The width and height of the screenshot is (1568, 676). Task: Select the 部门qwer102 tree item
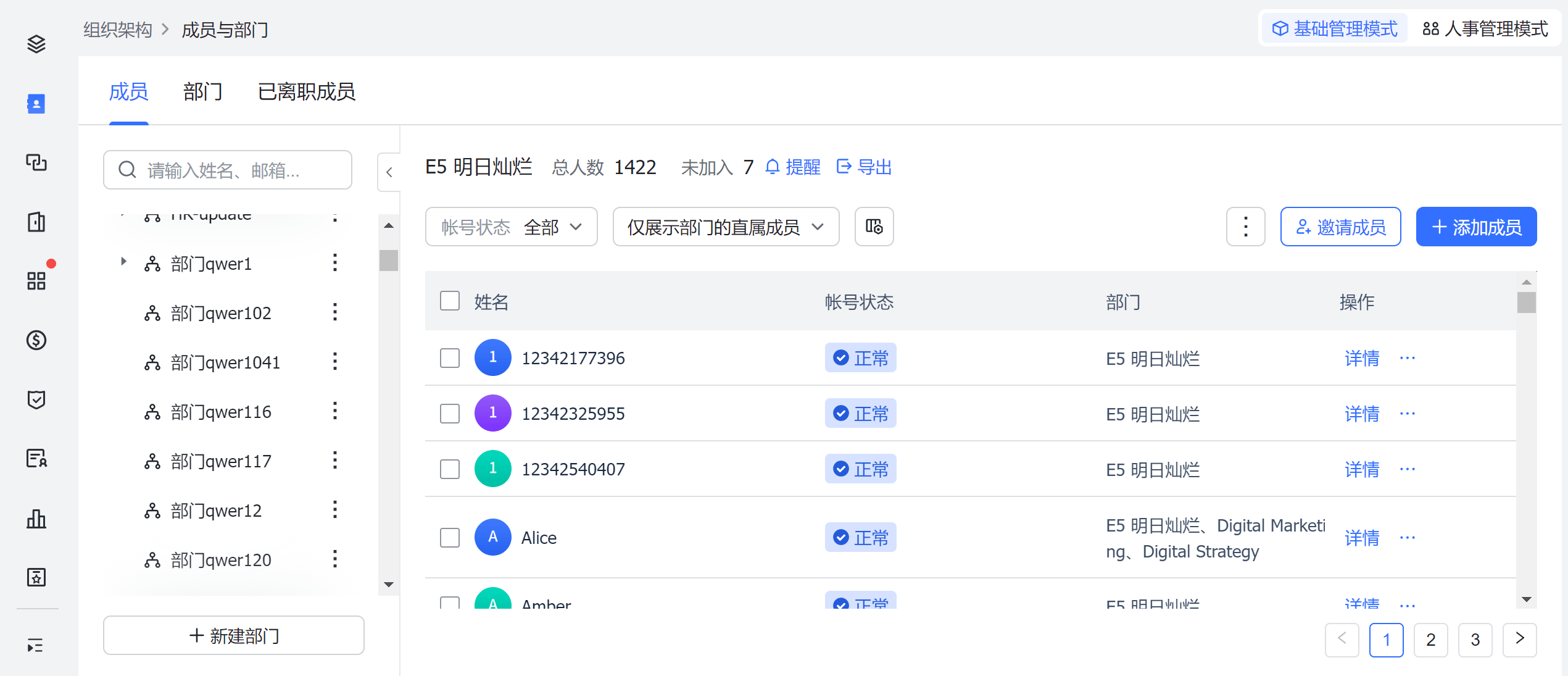(221, 313)
